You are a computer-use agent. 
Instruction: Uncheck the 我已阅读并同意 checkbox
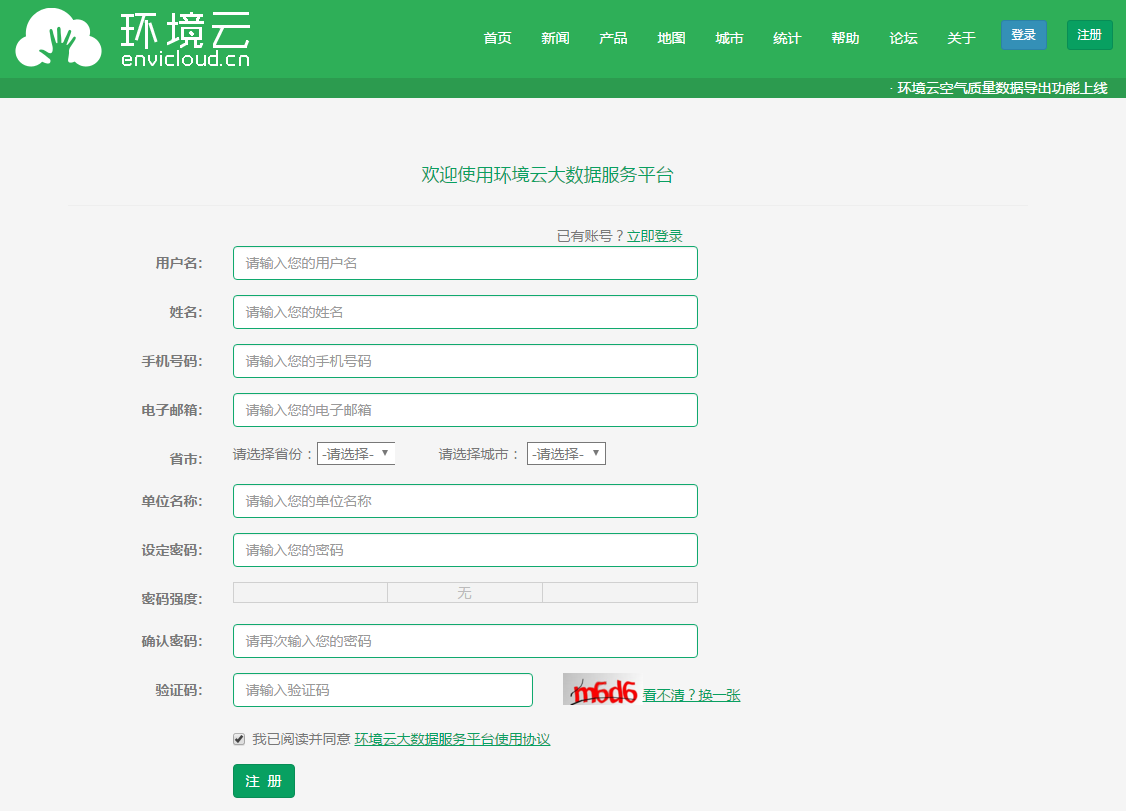coord(239,739)
